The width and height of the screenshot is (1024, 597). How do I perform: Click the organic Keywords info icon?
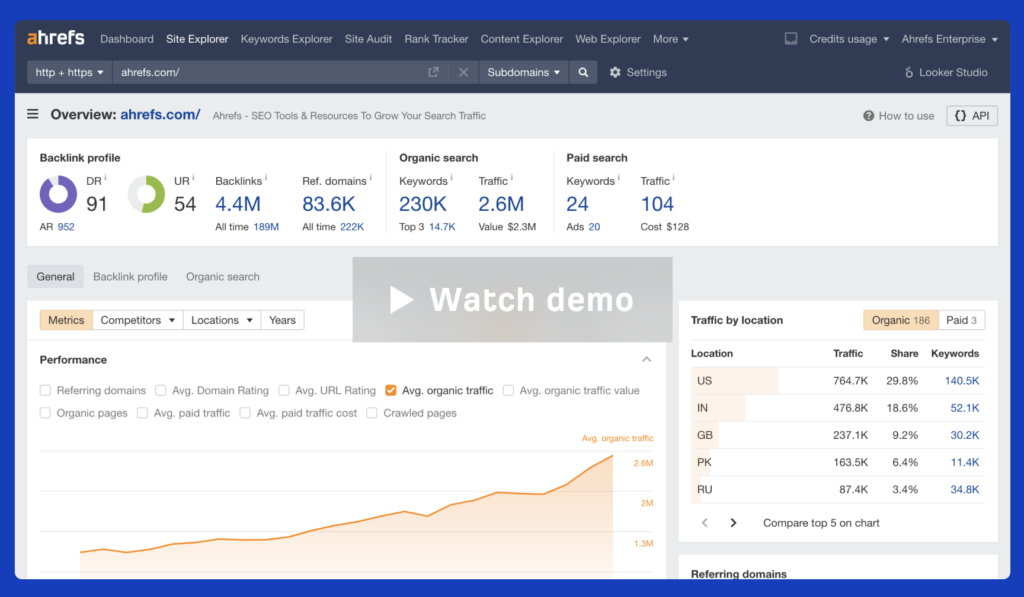(451, 178)
